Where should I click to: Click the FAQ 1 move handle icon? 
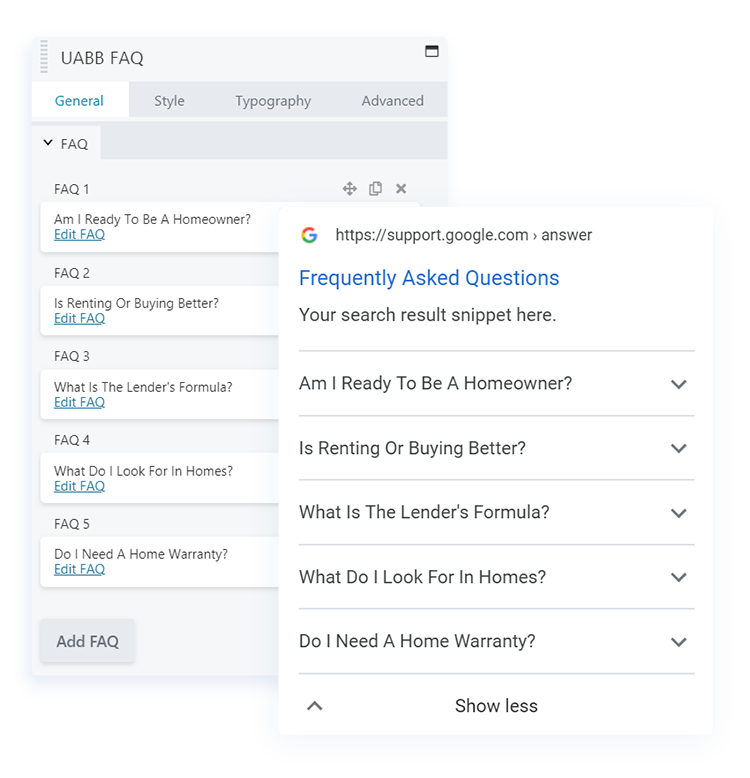pos(349,188)
